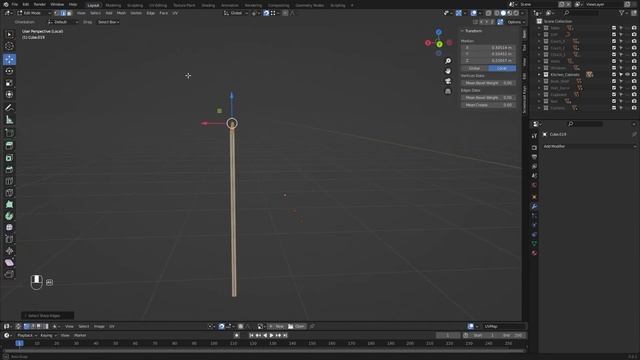Image resolution: width=640 pixels, height=360 pixels.
Task: Adjust the Mean Crease slider
Action: tap(488, 105)
